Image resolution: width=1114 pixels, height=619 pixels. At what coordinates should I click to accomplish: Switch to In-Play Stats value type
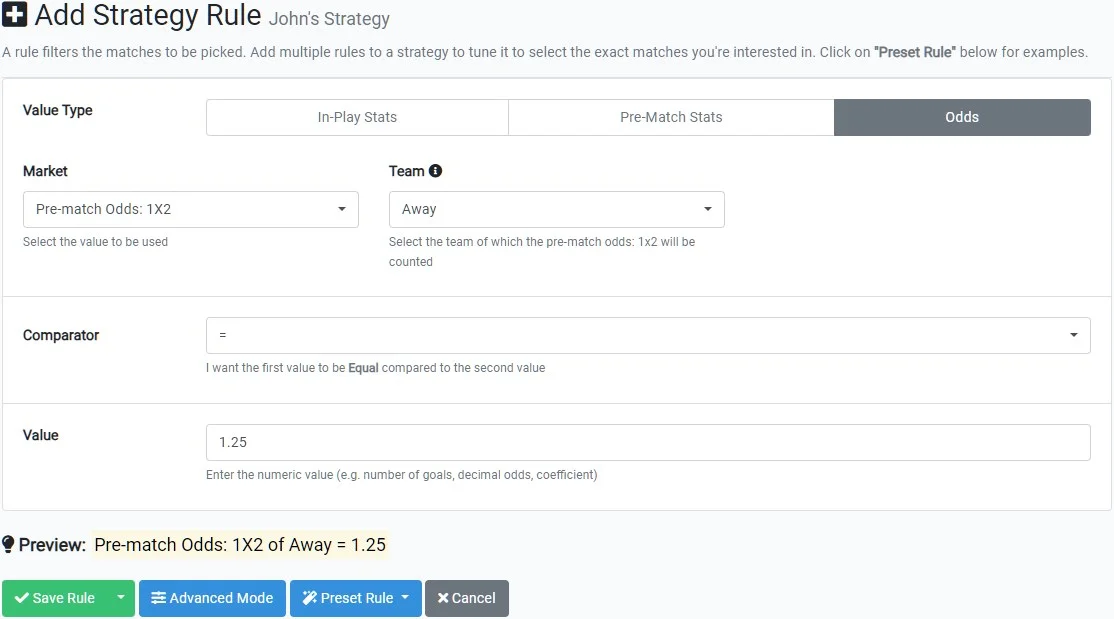[x=356, y=117]
